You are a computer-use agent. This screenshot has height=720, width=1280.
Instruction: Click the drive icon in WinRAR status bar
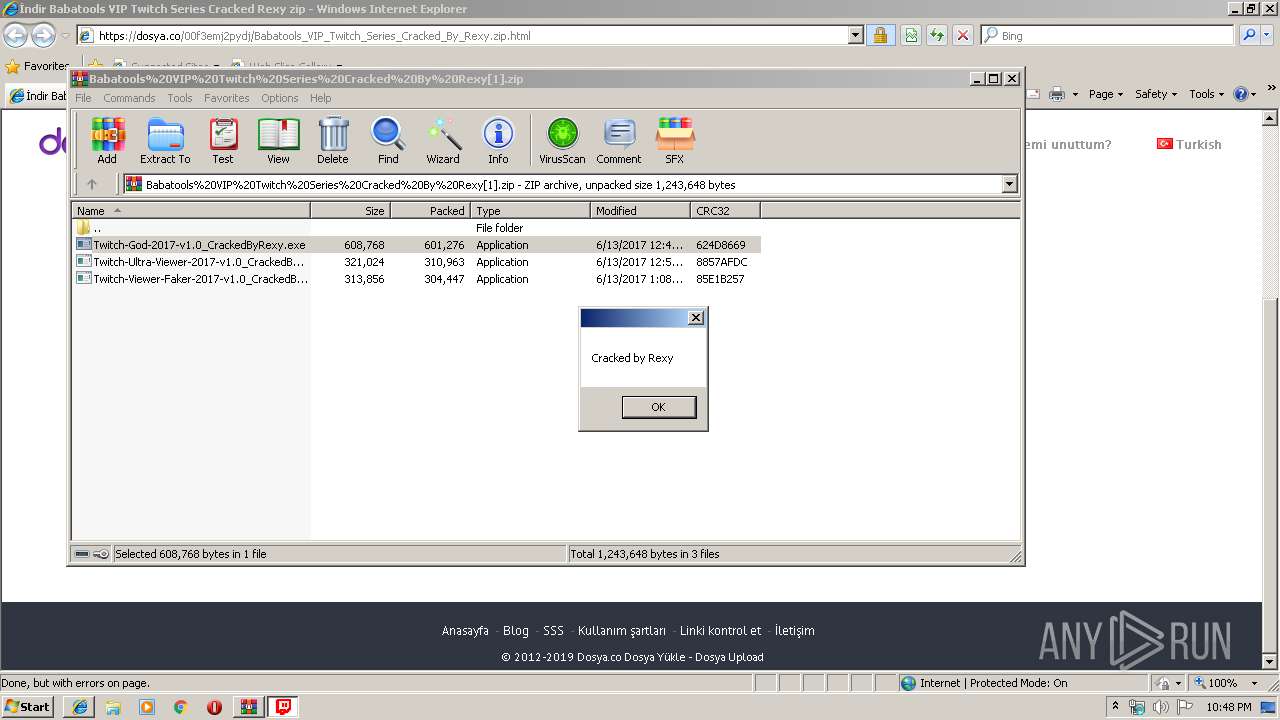(82, 554)
